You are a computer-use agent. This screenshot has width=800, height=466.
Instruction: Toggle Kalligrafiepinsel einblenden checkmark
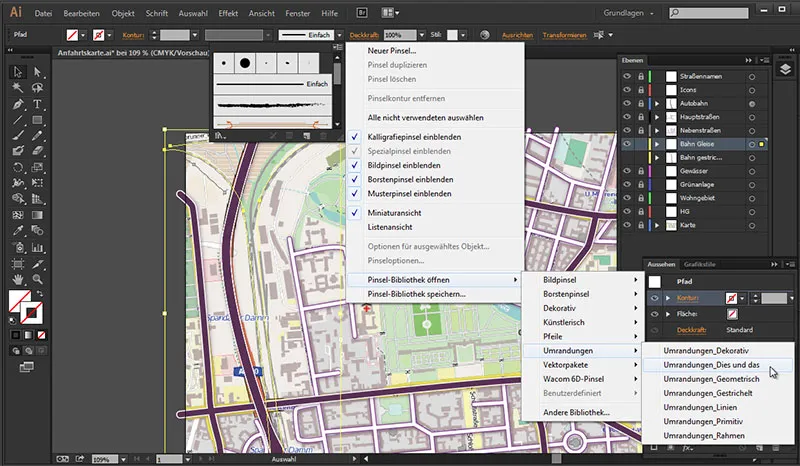coord(355,137)
